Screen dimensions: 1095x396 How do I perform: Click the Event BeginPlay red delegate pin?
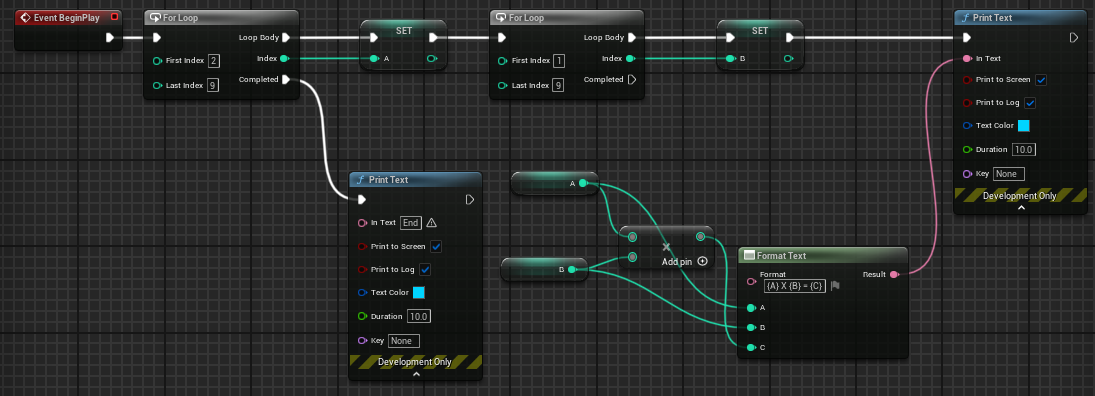click(115, 17)
